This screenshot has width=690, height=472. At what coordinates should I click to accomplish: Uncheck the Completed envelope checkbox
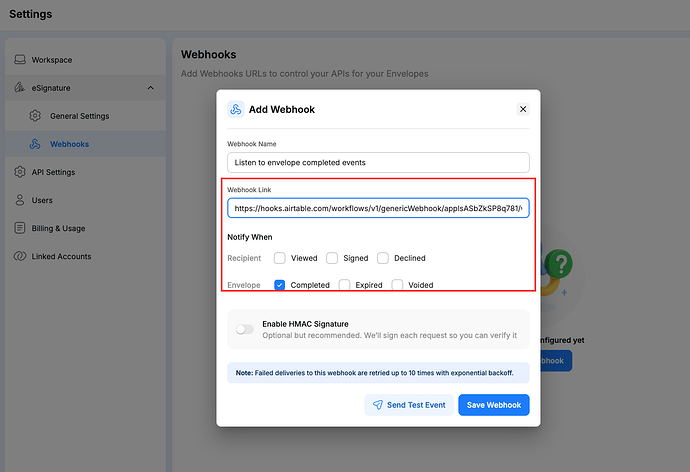279,285
